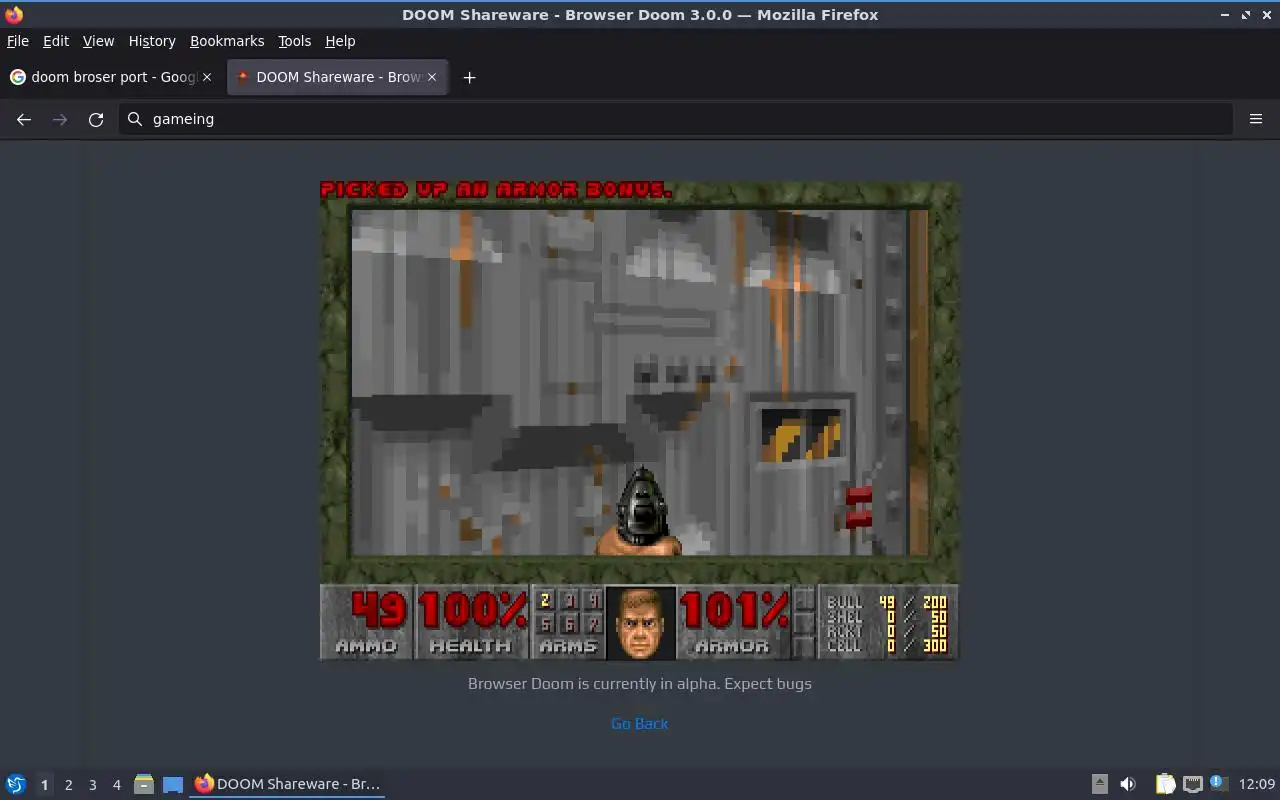Open the Edit menu
Screen dimensions: 1280x800
tap(56, 41)
